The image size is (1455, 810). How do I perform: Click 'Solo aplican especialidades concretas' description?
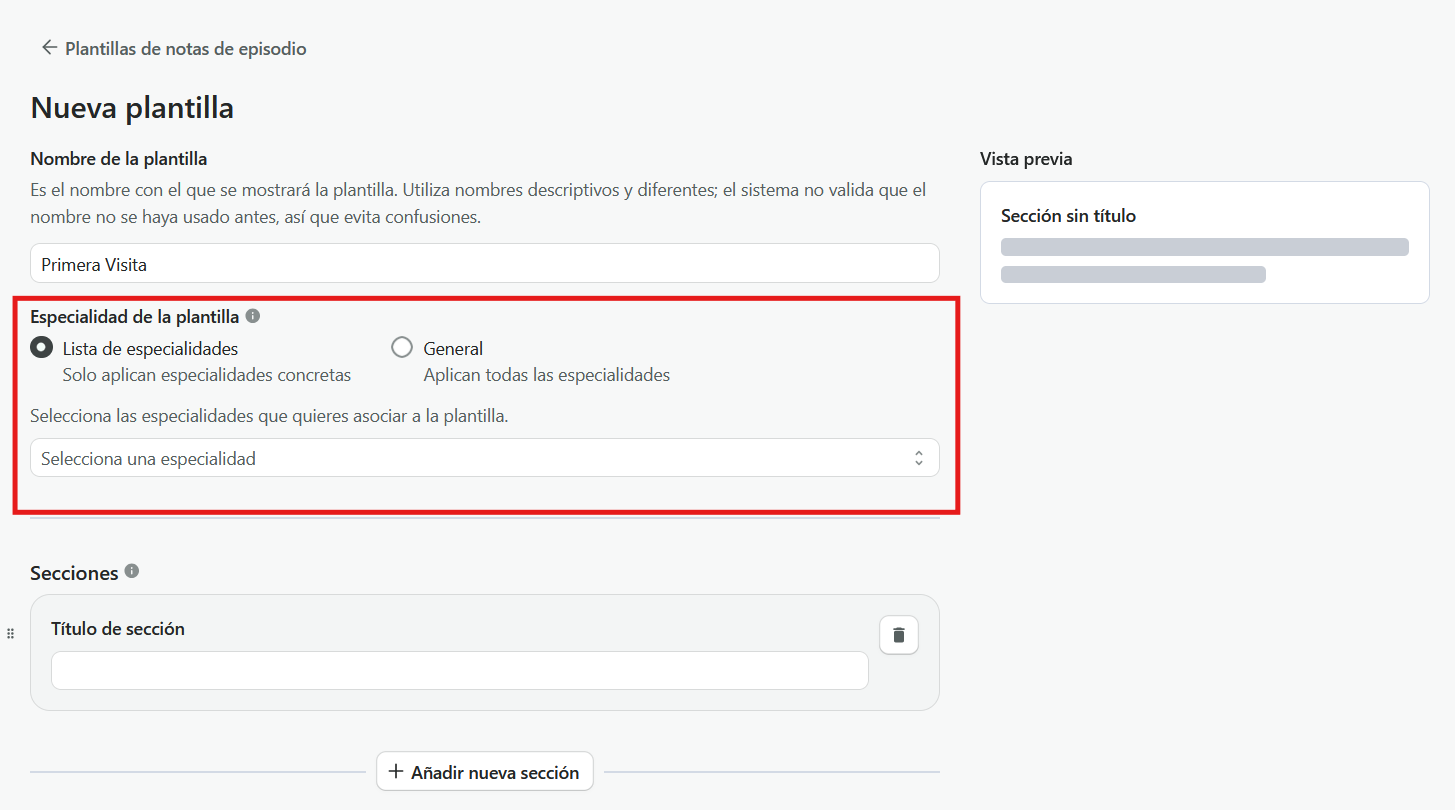[207, 376]
